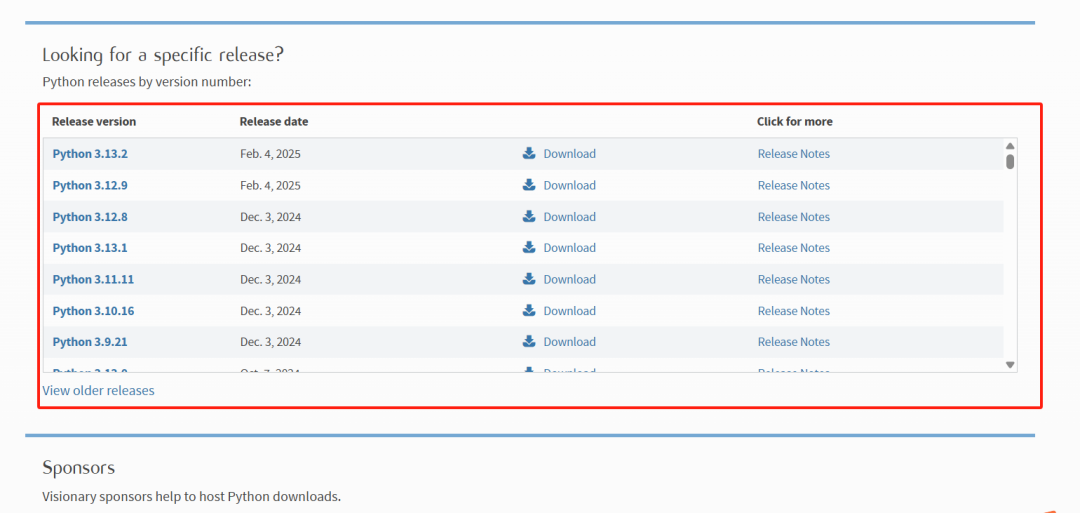The height and width of the screenshot is (513, 1080).
Task: Click the Click for more column header
Action: (795, 122)
